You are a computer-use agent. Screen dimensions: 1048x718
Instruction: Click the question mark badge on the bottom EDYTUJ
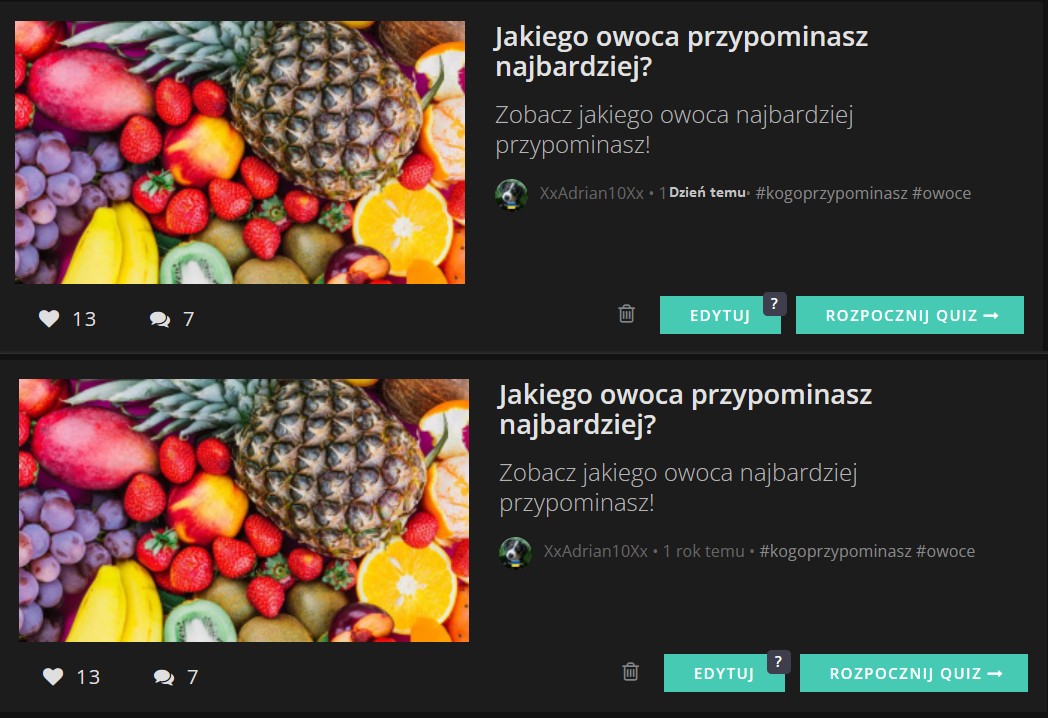pos(778,662)
